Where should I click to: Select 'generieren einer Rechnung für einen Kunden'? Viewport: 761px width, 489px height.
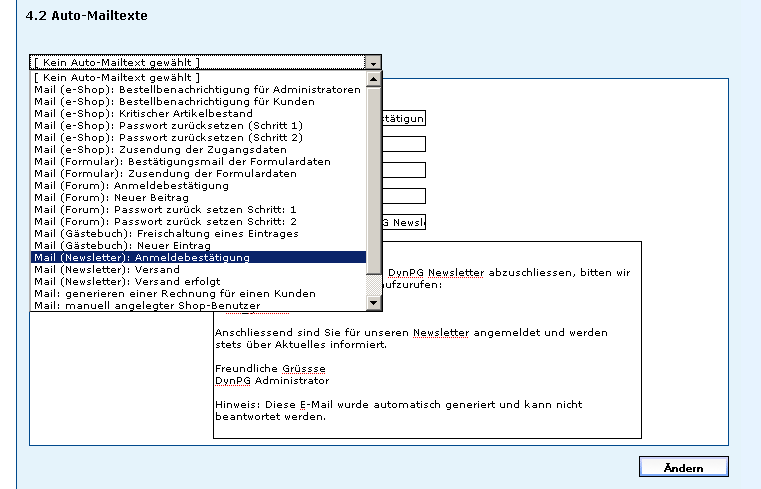pos(174,293)
